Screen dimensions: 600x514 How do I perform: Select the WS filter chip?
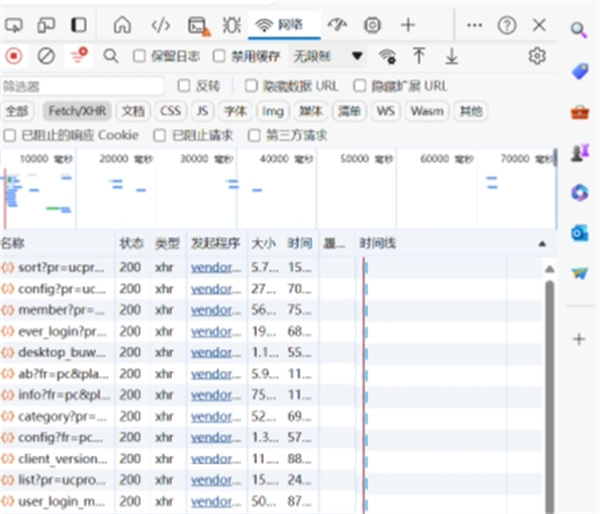386,111
